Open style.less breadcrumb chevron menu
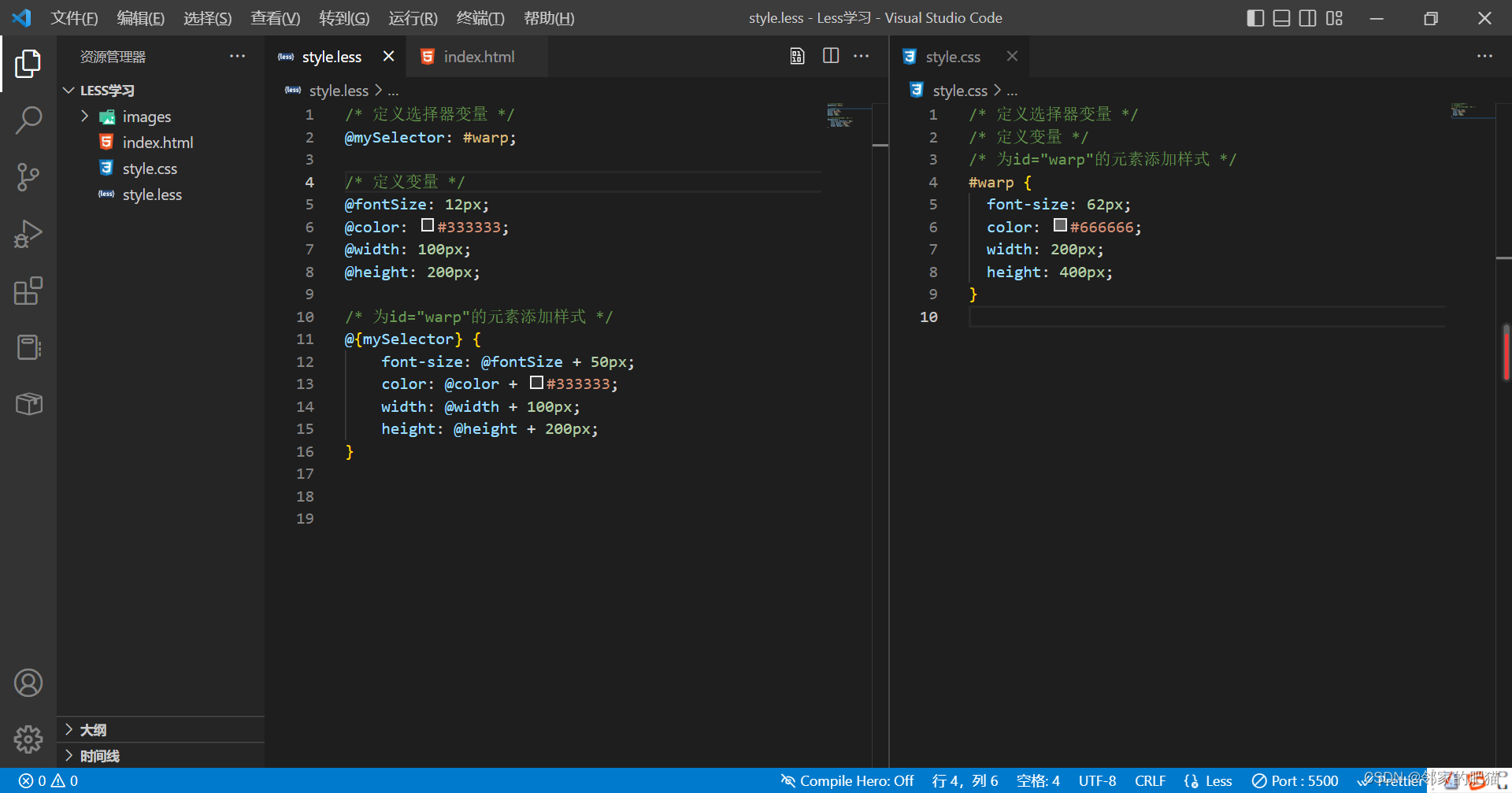1512x793 pixels. (x=379, y=91)
